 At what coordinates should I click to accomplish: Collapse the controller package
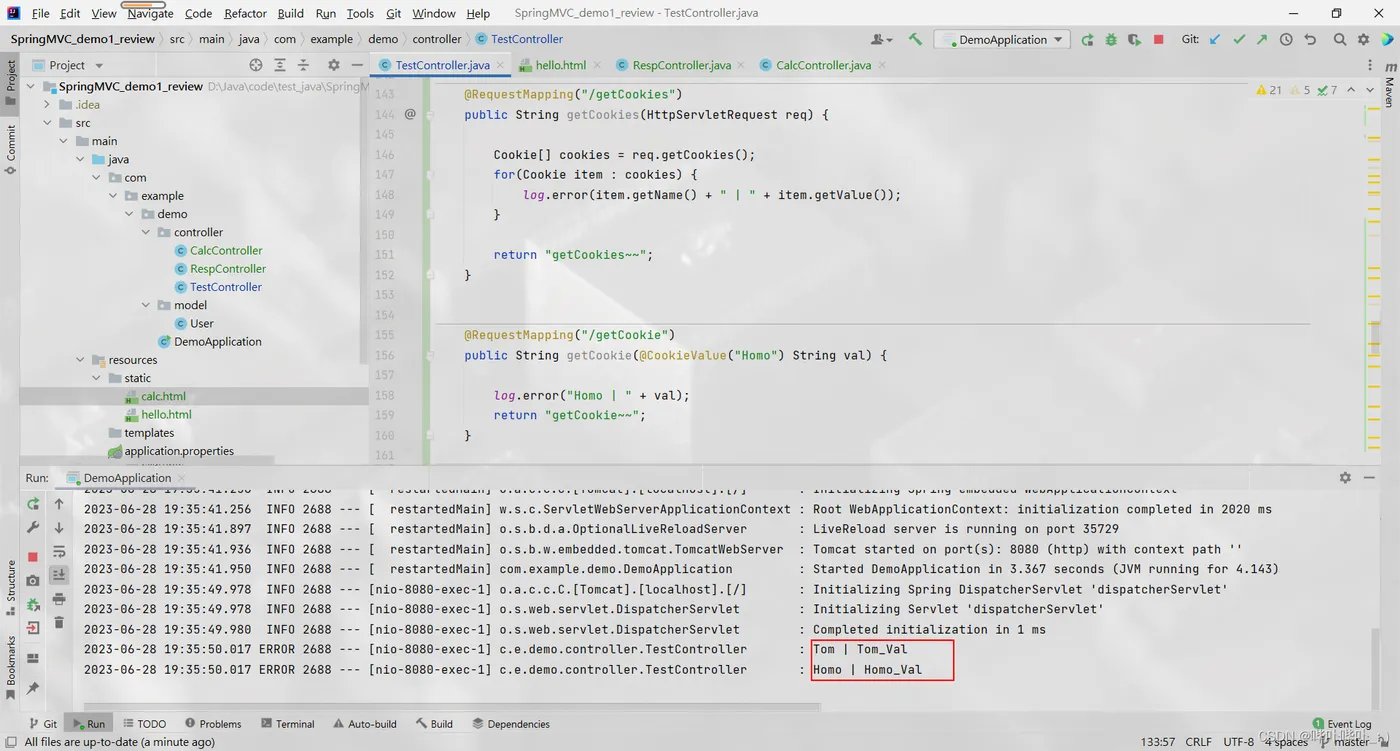[x=146, y=232]
